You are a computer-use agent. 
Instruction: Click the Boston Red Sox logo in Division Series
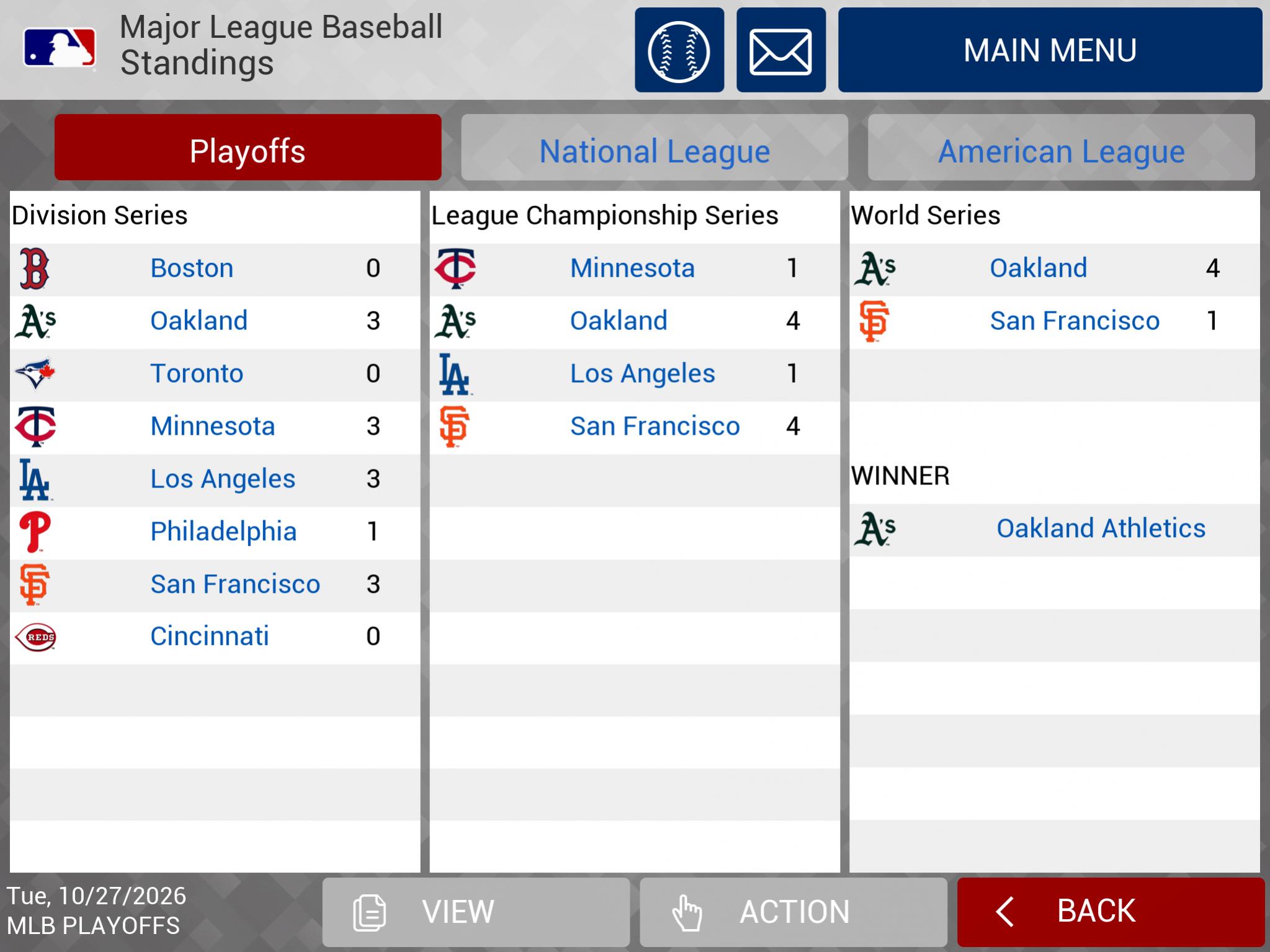(34, 269)
